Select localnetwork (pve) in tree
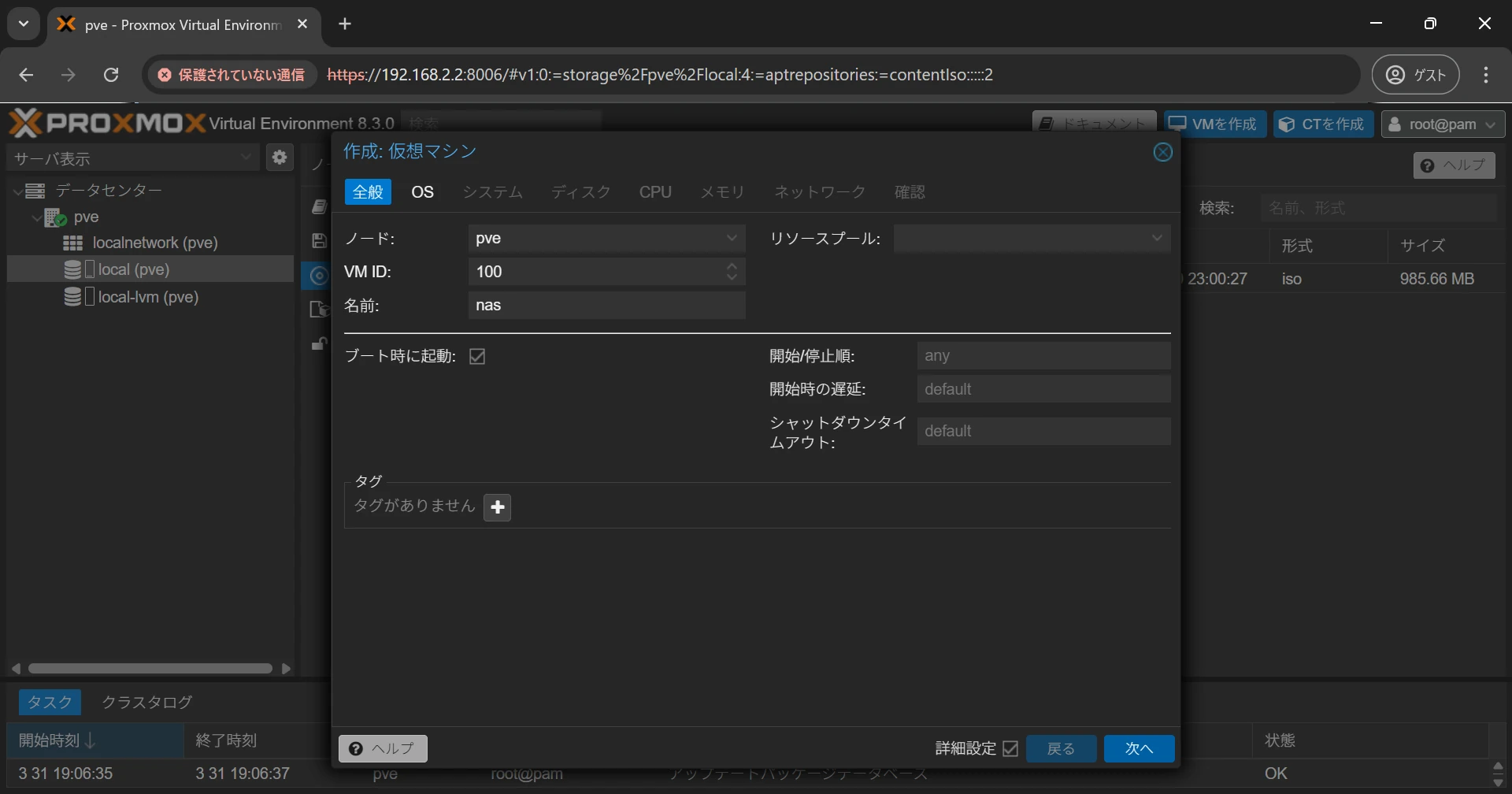This screenshot has width=1512, height=794. pyautogui.click(x=155, y=243)
